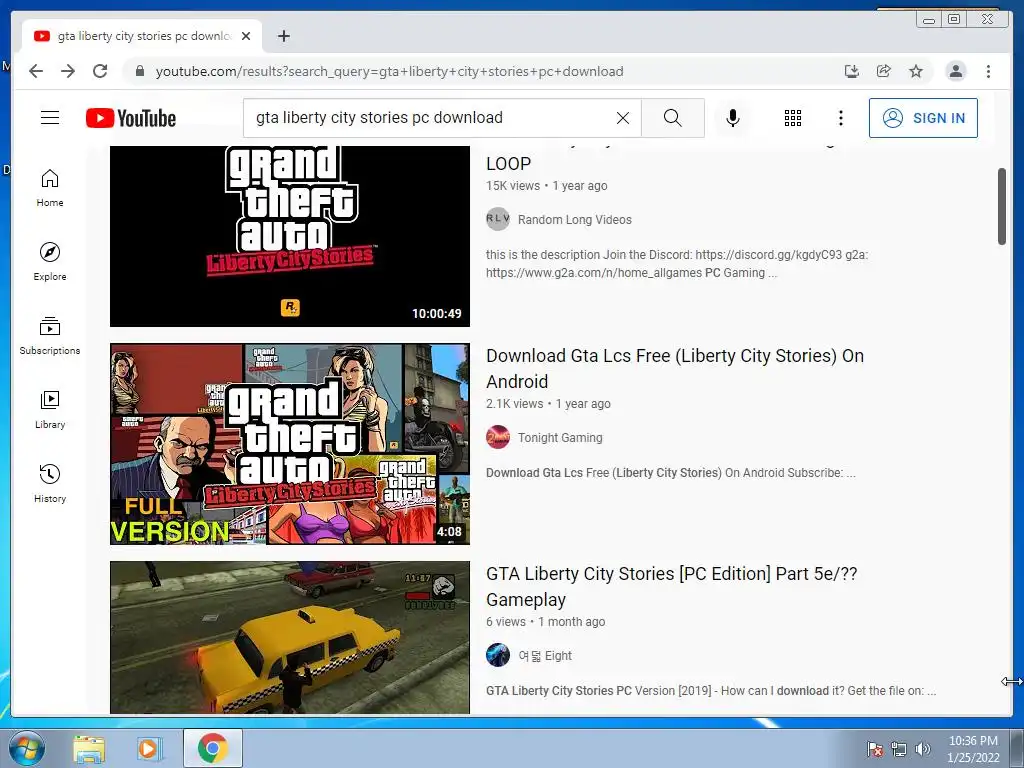Click the URL address bar

point(389,71)
